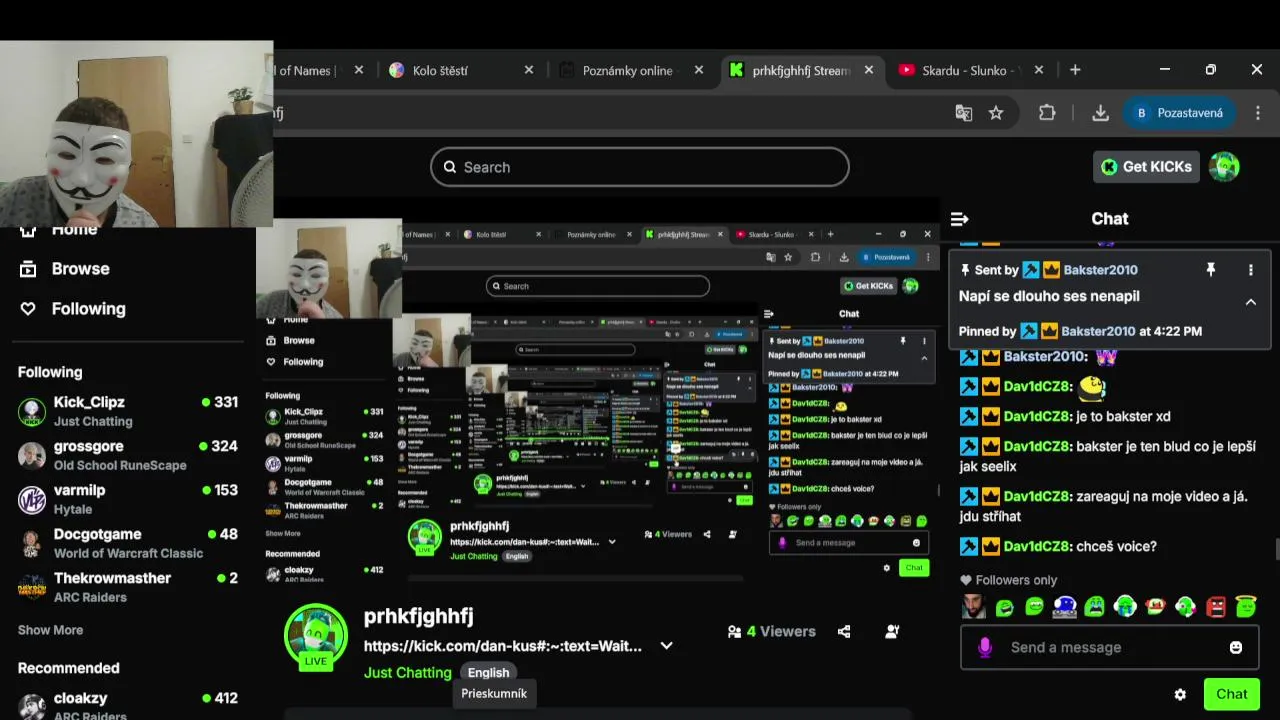Open recommended channel cloakzy
This screenshot has width=1280, height=720.
[x=128, y=705]
